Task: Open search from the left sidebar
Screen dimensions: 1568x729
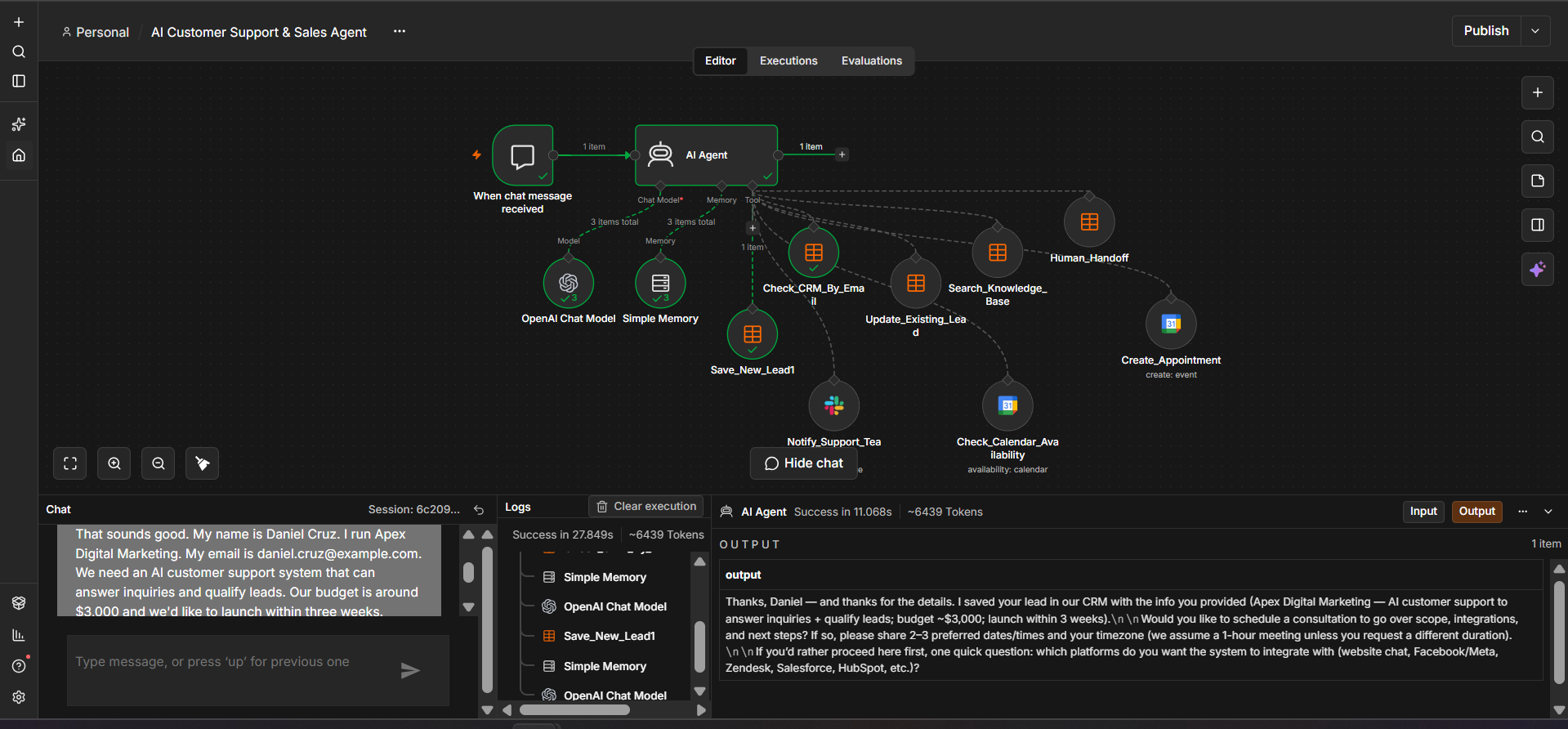Action: 19,51
